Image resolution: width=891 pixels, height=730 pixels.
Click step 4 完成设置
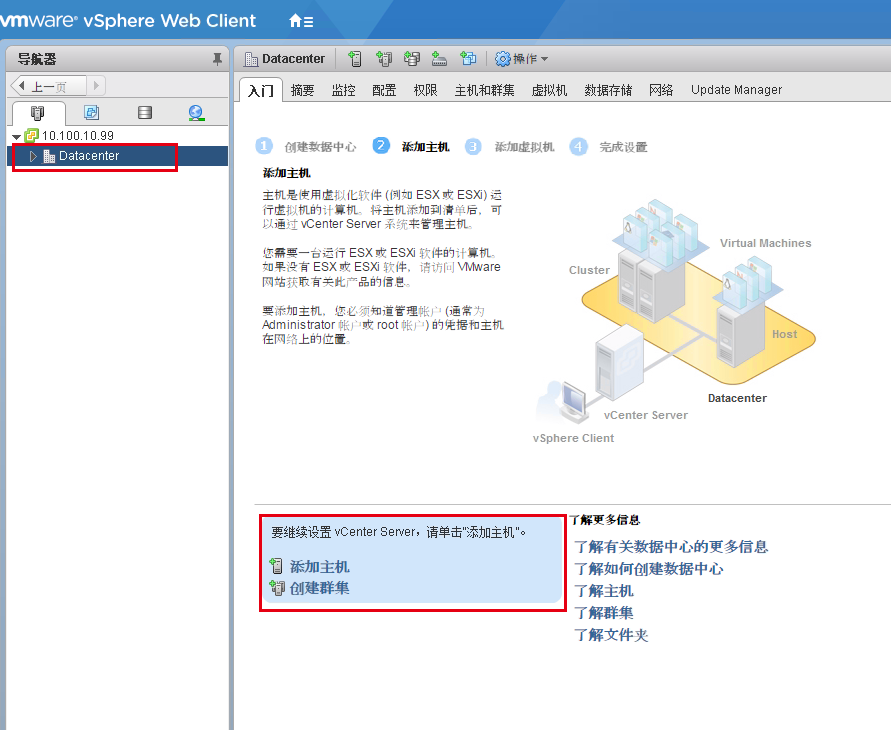click(x=609, y=147)
